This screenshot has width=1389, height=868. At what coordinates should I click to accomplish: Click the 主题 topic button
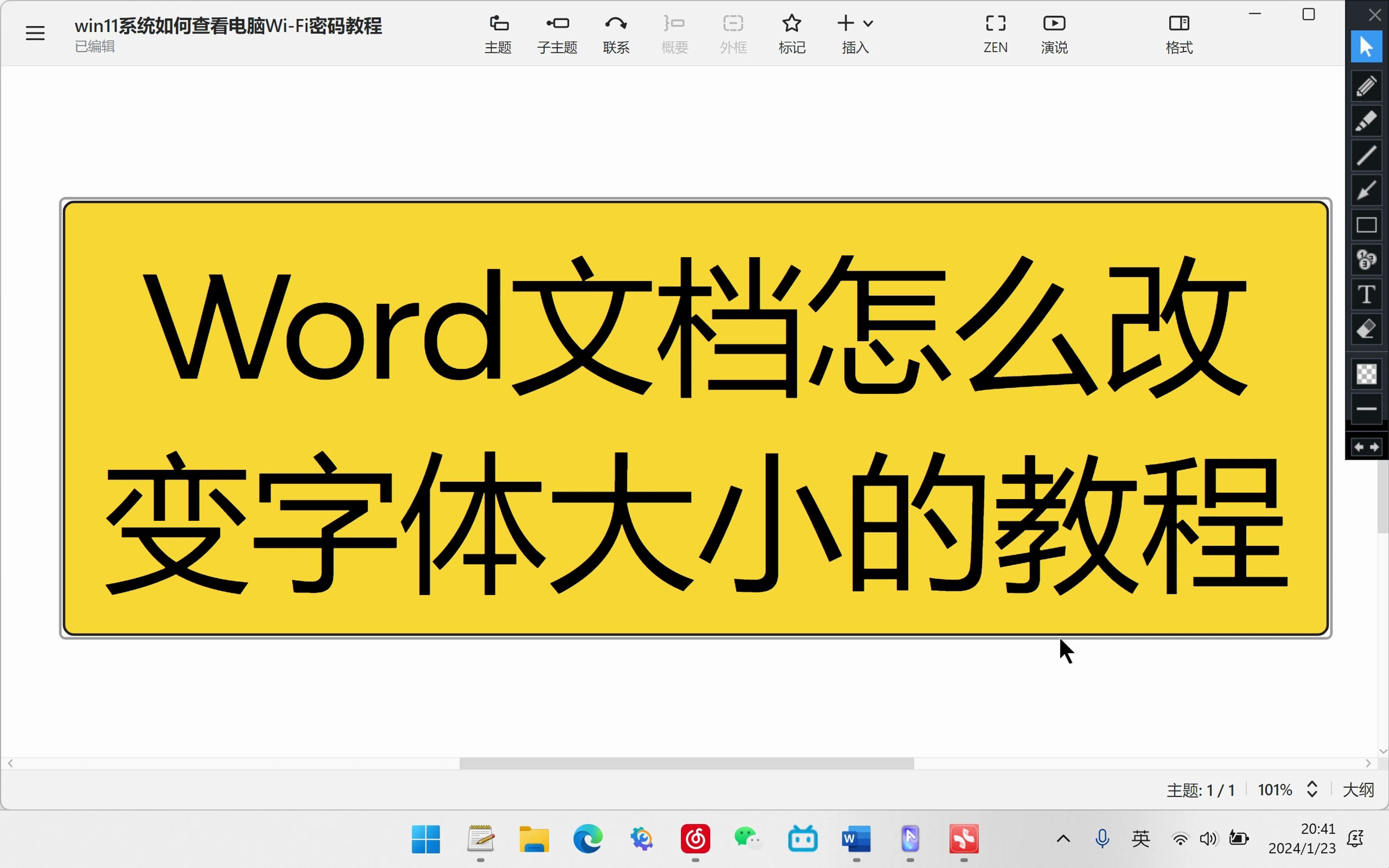pyautogui.click(x=498, y=33)
